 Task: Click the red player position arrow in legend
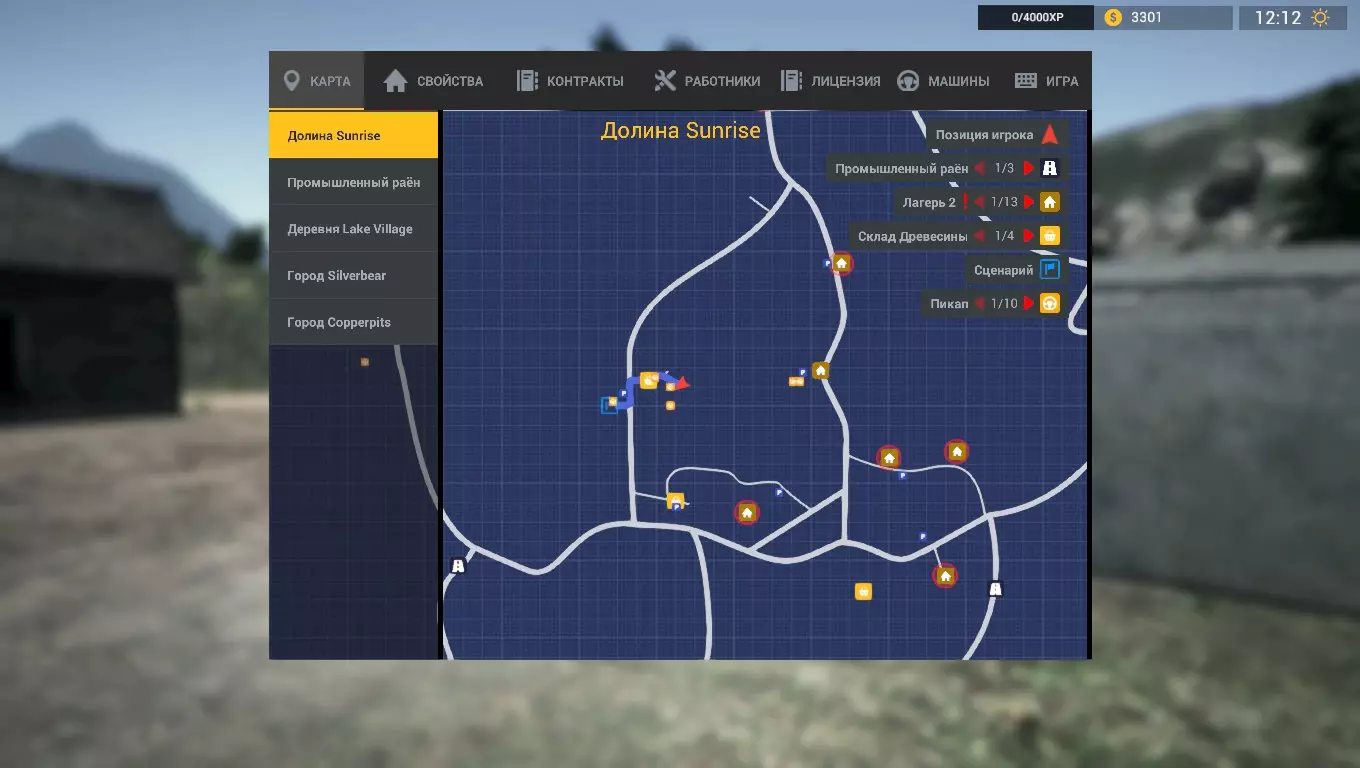(1049, 135)
